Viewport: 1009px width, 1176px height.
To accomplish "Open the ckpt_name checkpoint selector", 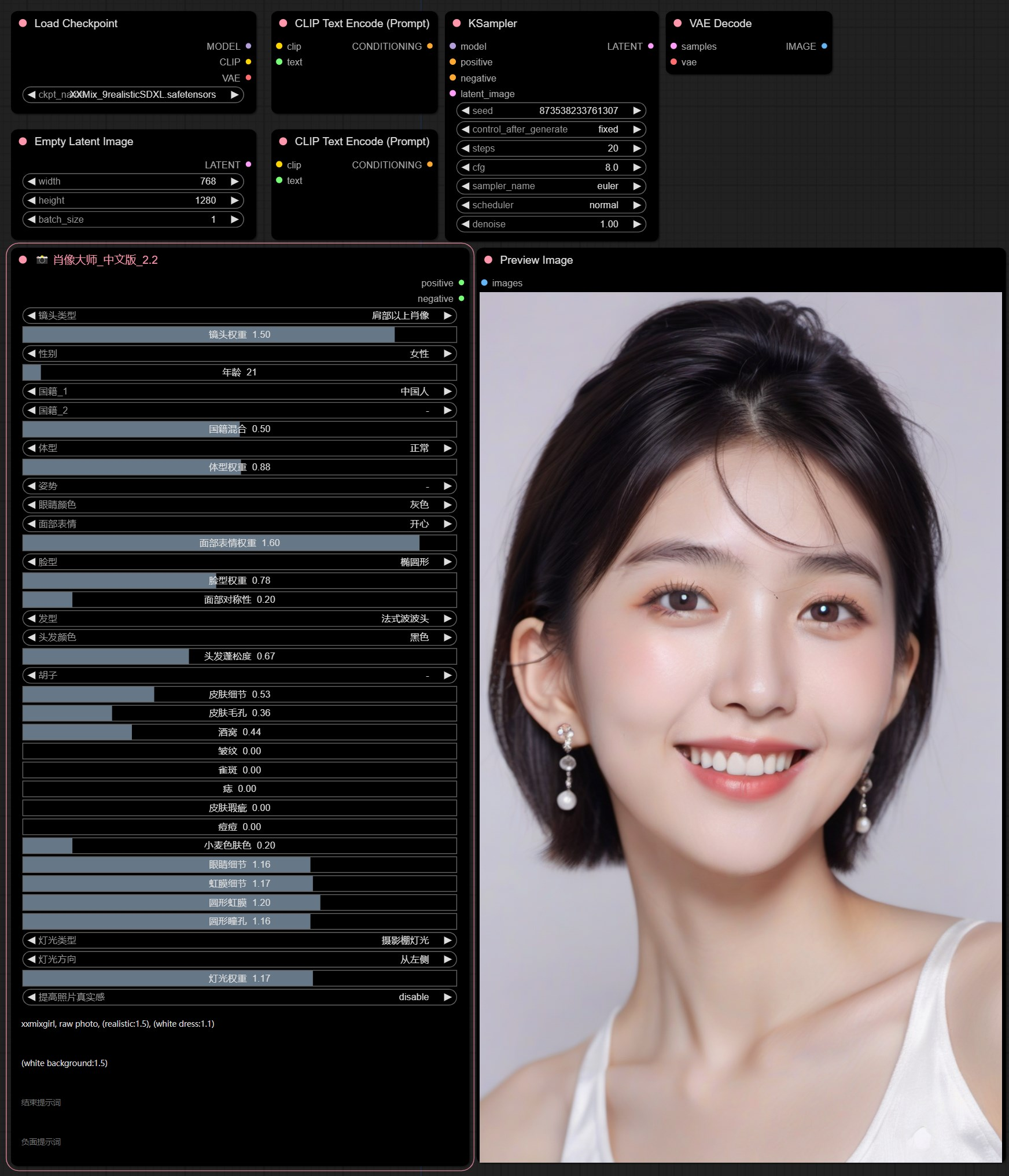I will (133, 94).
